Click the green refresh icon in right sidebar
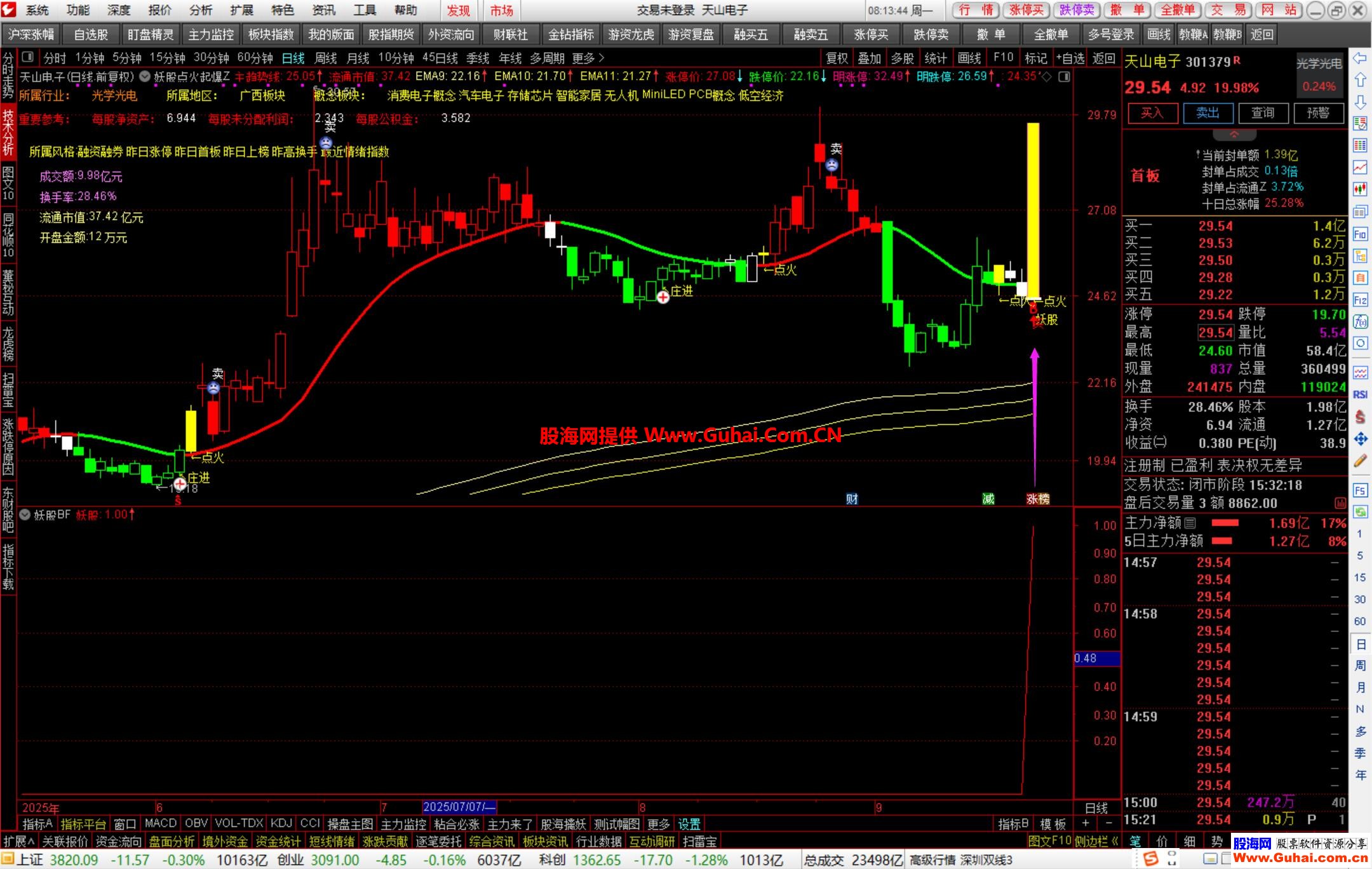 point(1360,511)
